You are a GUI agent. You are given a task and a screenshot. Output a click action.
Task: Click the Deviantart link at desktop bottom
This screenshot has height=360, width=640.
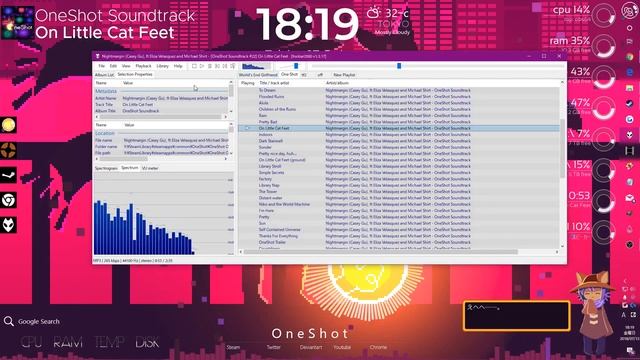pyautogui.click(x=311, y=347)
